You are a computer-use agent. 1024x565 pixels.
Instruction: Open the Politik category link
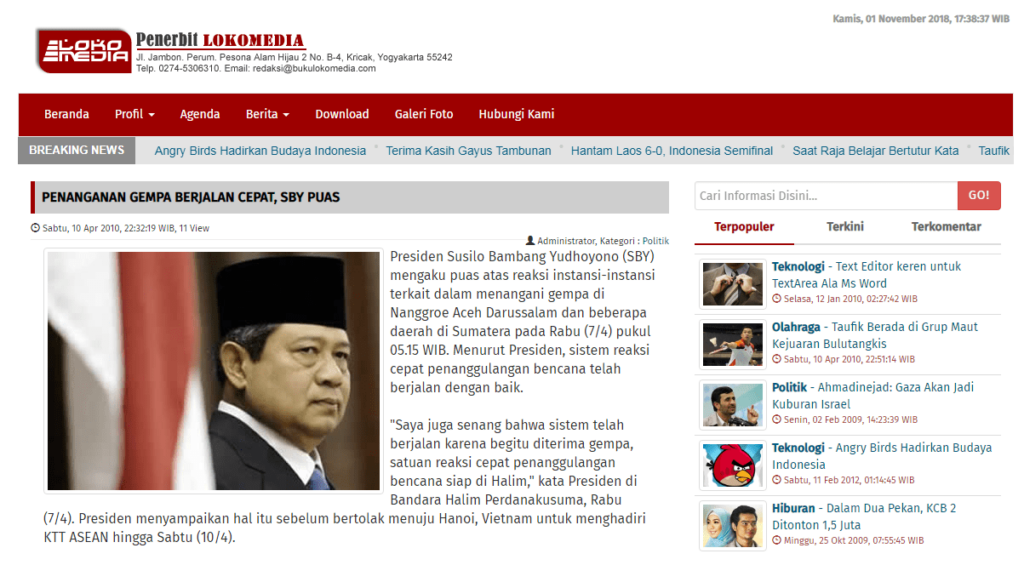(655, 240)
